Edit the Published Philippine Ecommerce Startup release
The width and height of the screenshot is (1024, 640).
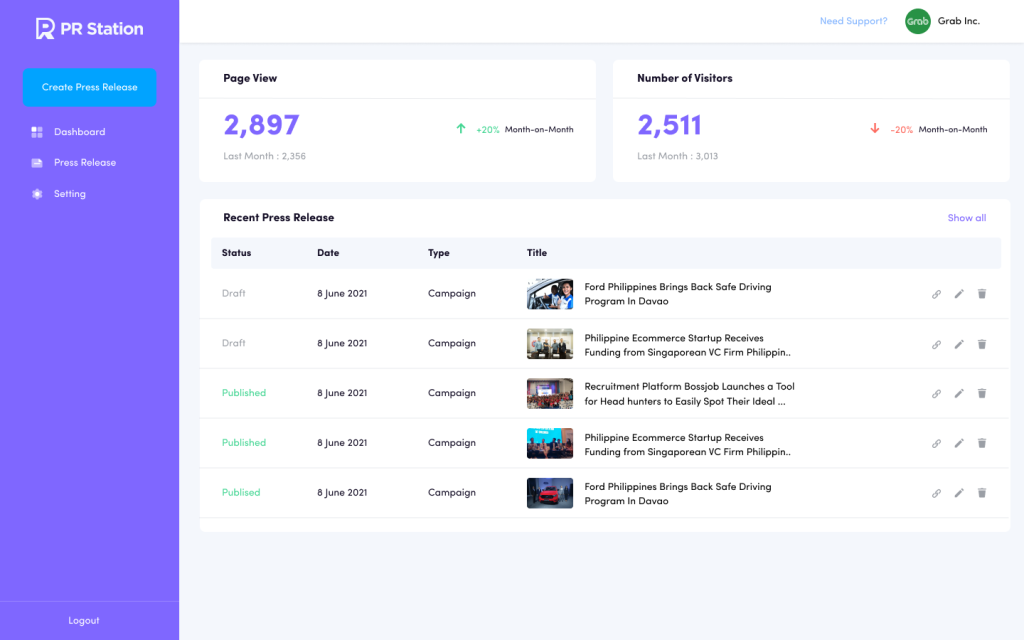[x=959, y=443]
